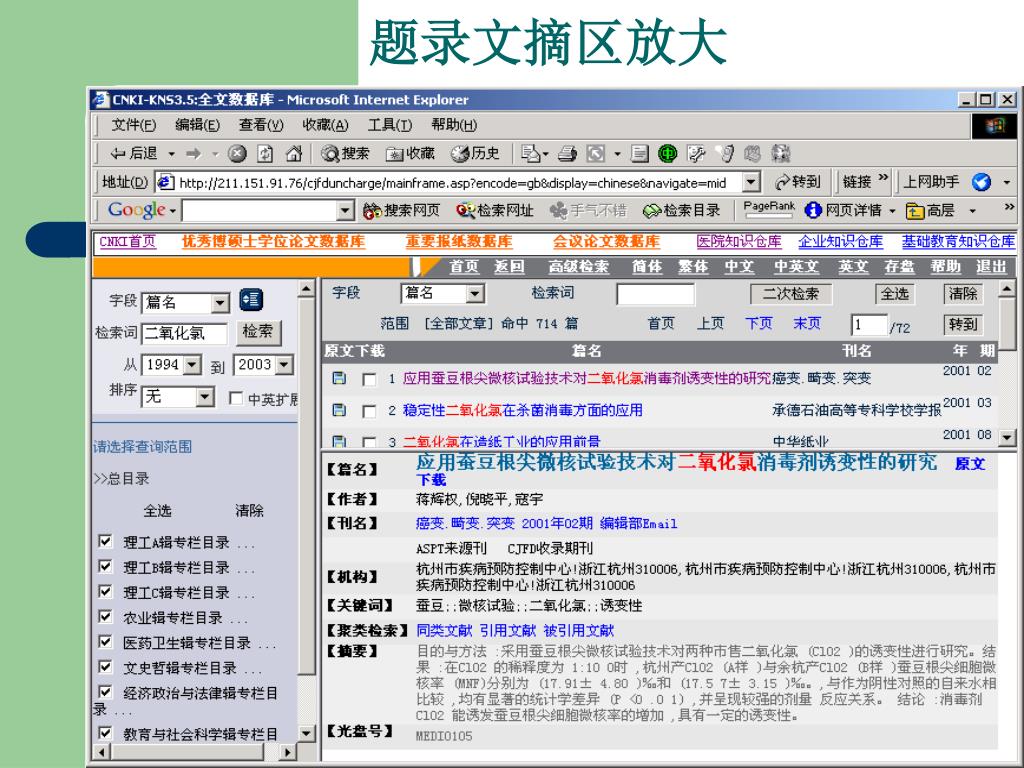This screenshot has width=1024, height=768.
Task: Click the 高层 folder-up icon
Action: 914,210
